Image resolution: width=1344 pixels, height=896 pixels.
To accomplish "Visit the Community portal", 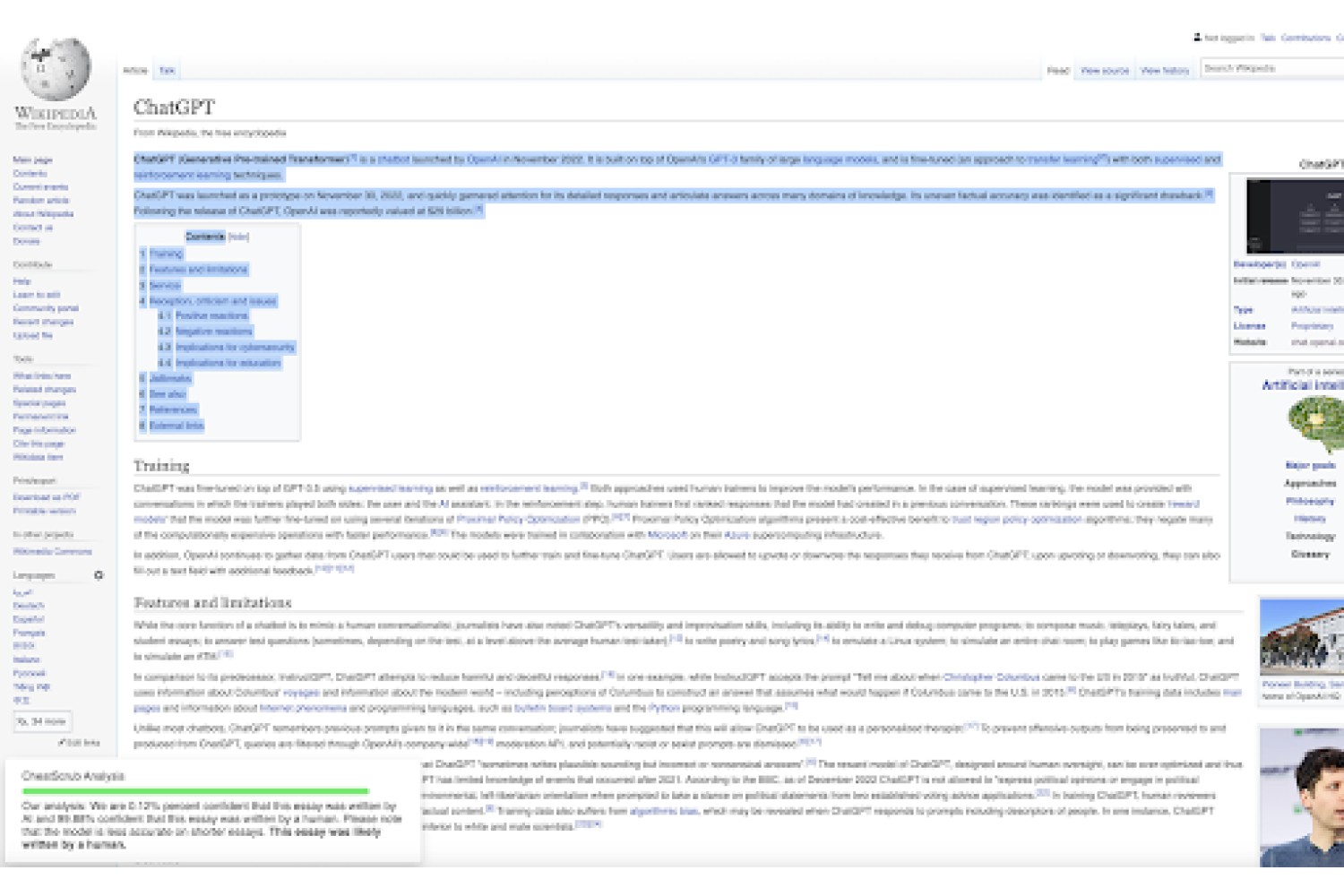I will pos(46,307).
